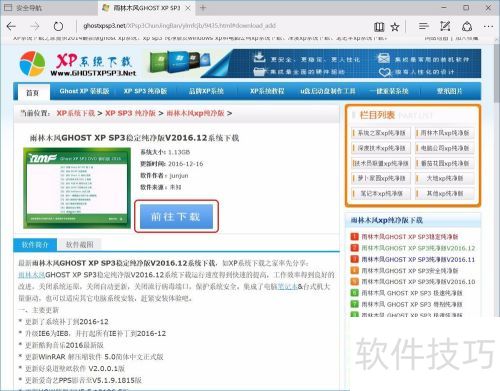Open the Ghost XP 装机版 menu item

[84, 91]
